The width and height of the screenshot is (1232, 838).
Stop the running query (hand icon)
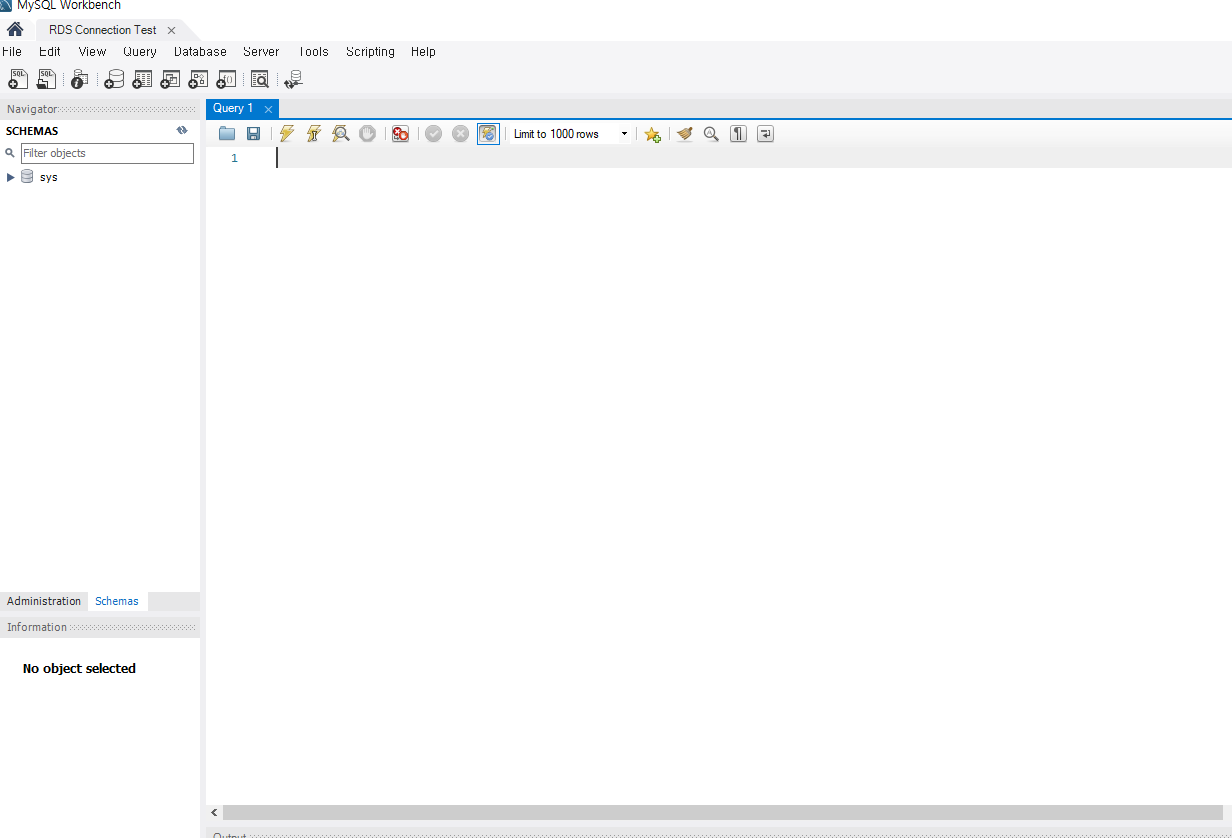coord(368,134)
